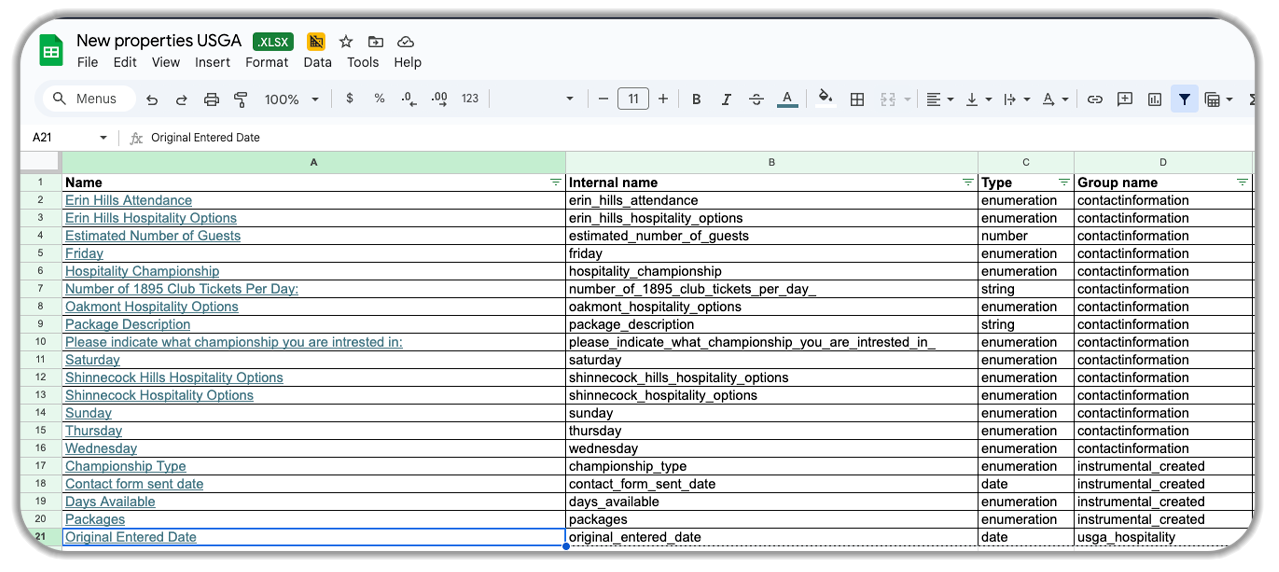The width and height of the screenshot is (1279, 572).
Task: Increase font size with plus button
Action: 663,99
